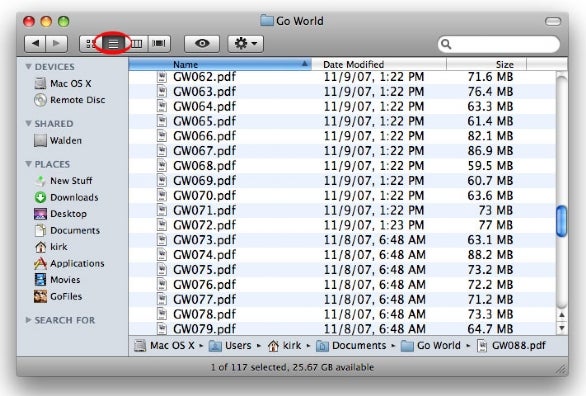Open Documents in the sidebar
This screenshot has height=396, width=586.
67,230
